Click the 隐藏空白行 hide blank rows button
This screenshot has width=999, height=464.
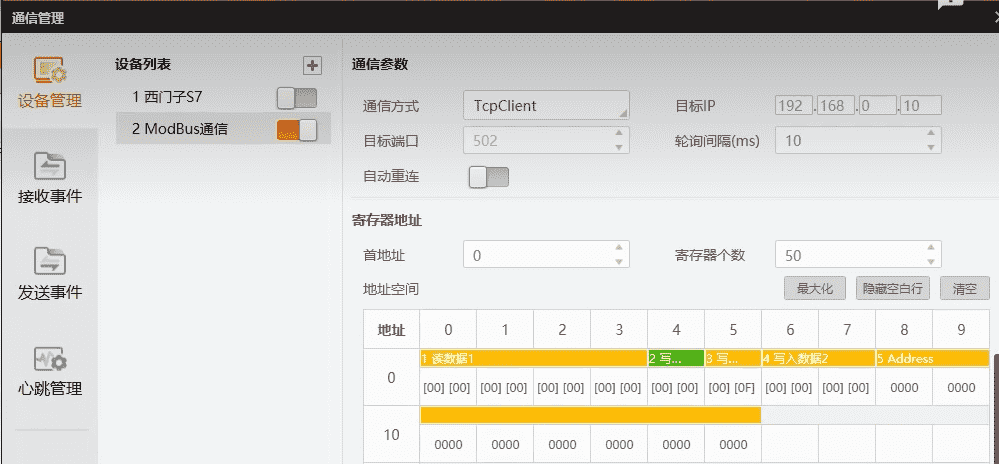click(x=893, y=289)
